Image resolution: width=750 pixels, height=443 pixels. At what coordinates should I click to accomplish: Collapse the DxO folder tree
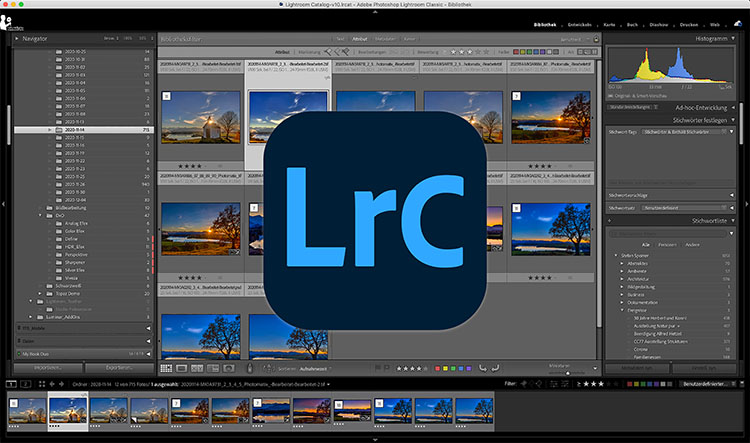tap(40, 216)
